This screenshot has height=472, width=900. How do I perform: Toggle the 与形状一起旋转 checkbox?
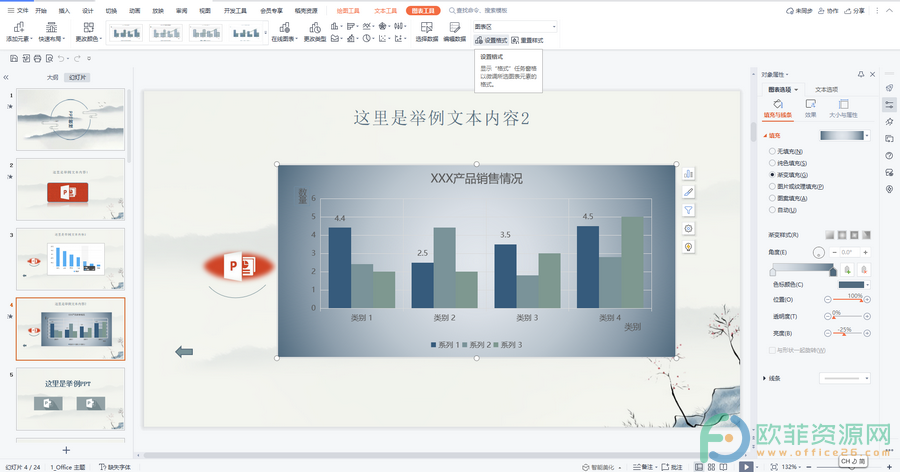click(772, 350)
